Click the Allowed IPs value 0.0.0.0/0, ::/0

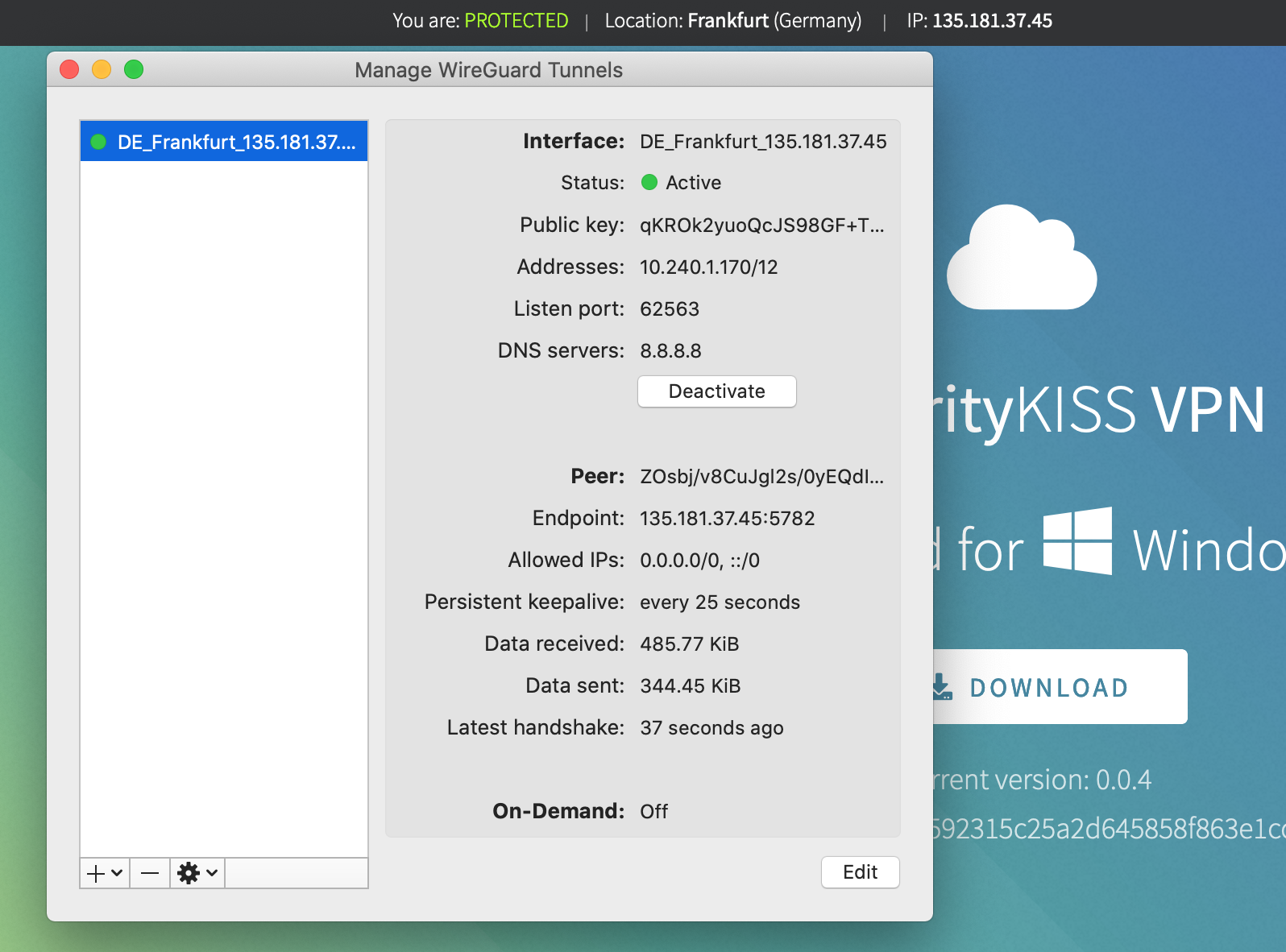[x=699, y=561]
